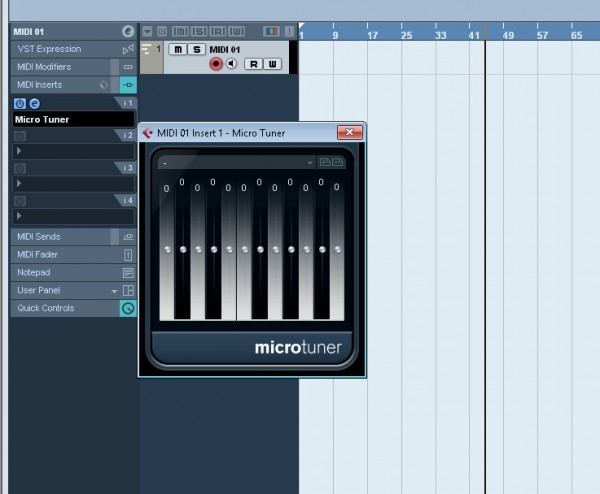This screenshot has width=600, height=494.
Task: Click the F key tuning slider handle
Action: [x=245, y=250]
